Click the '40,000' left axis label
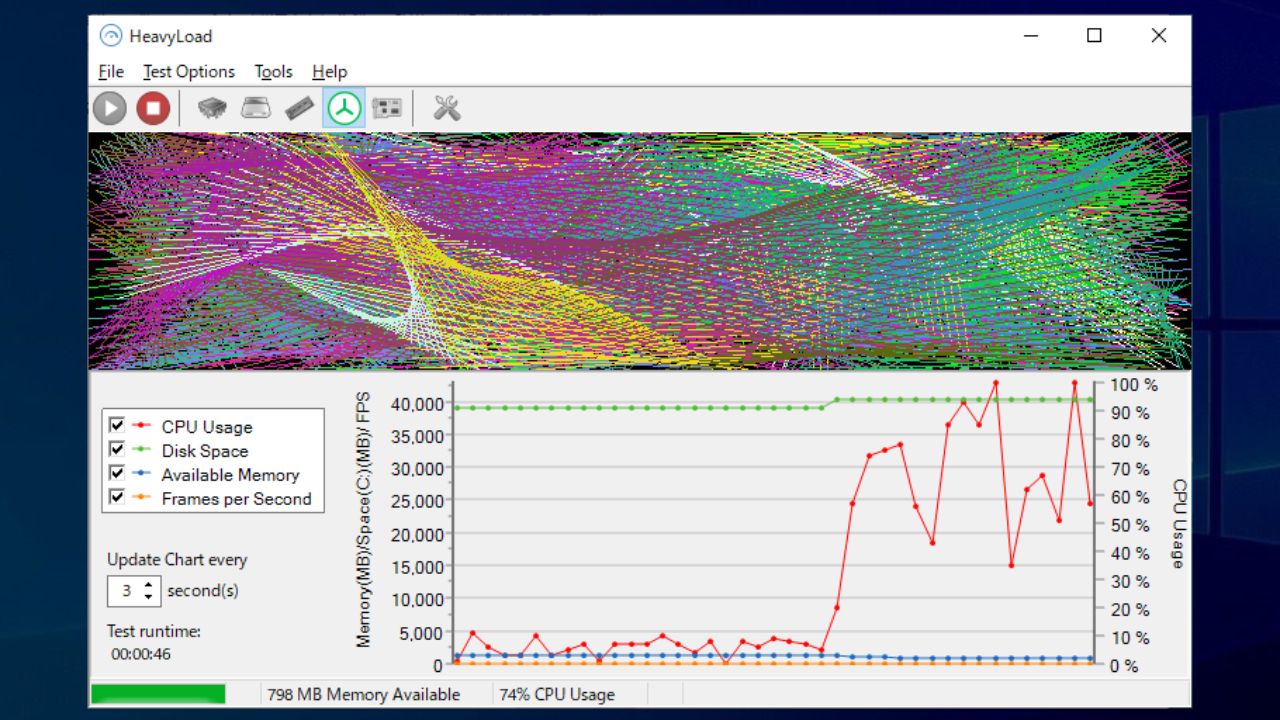 point(416,403)
